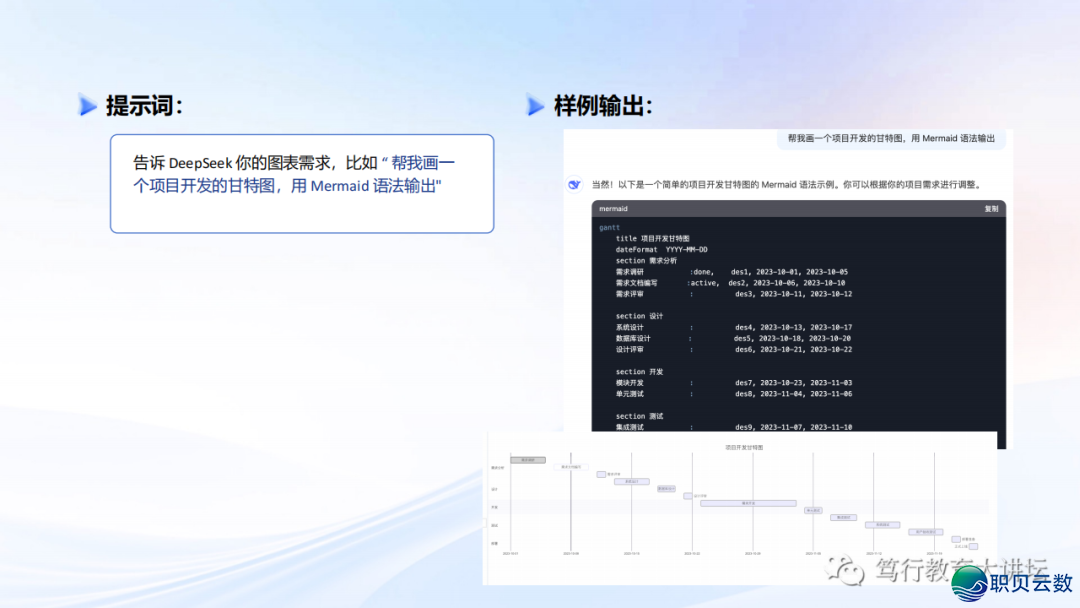Click the 项目开发甘特图 chart title
The image size is (1080, 608).
[743, 448]
